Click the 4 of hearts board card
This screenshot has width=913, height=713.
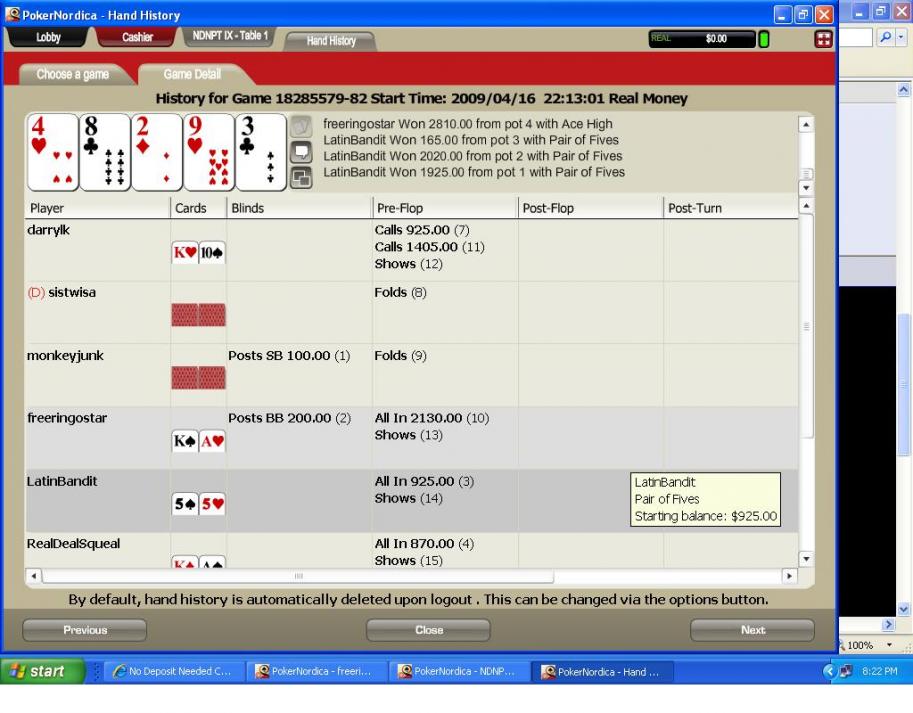click(52, 152)
